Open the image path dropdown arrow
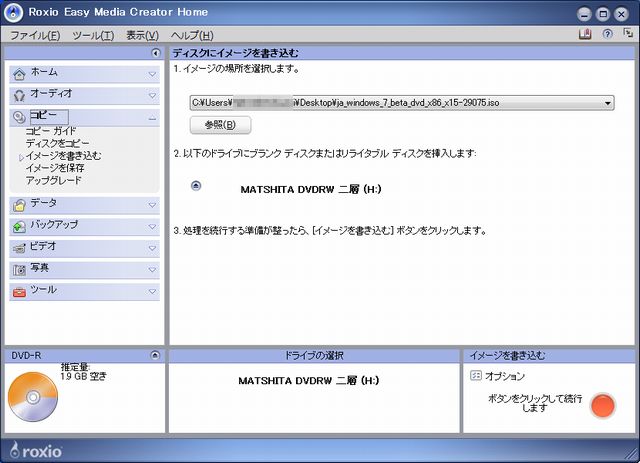This screenshot has height=463, width=640. [x=607, y=103]
